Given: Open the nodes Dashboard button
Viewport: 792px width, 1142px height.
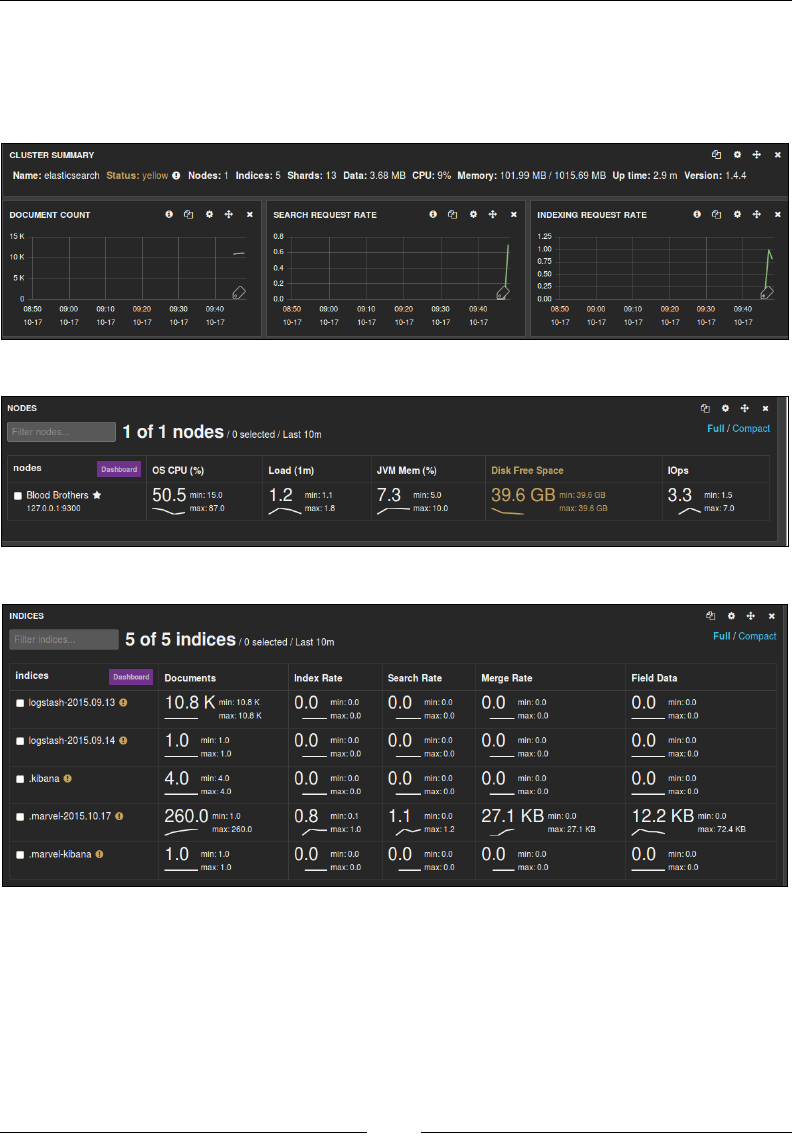Looking at the screenshot, I should [119, 469].
